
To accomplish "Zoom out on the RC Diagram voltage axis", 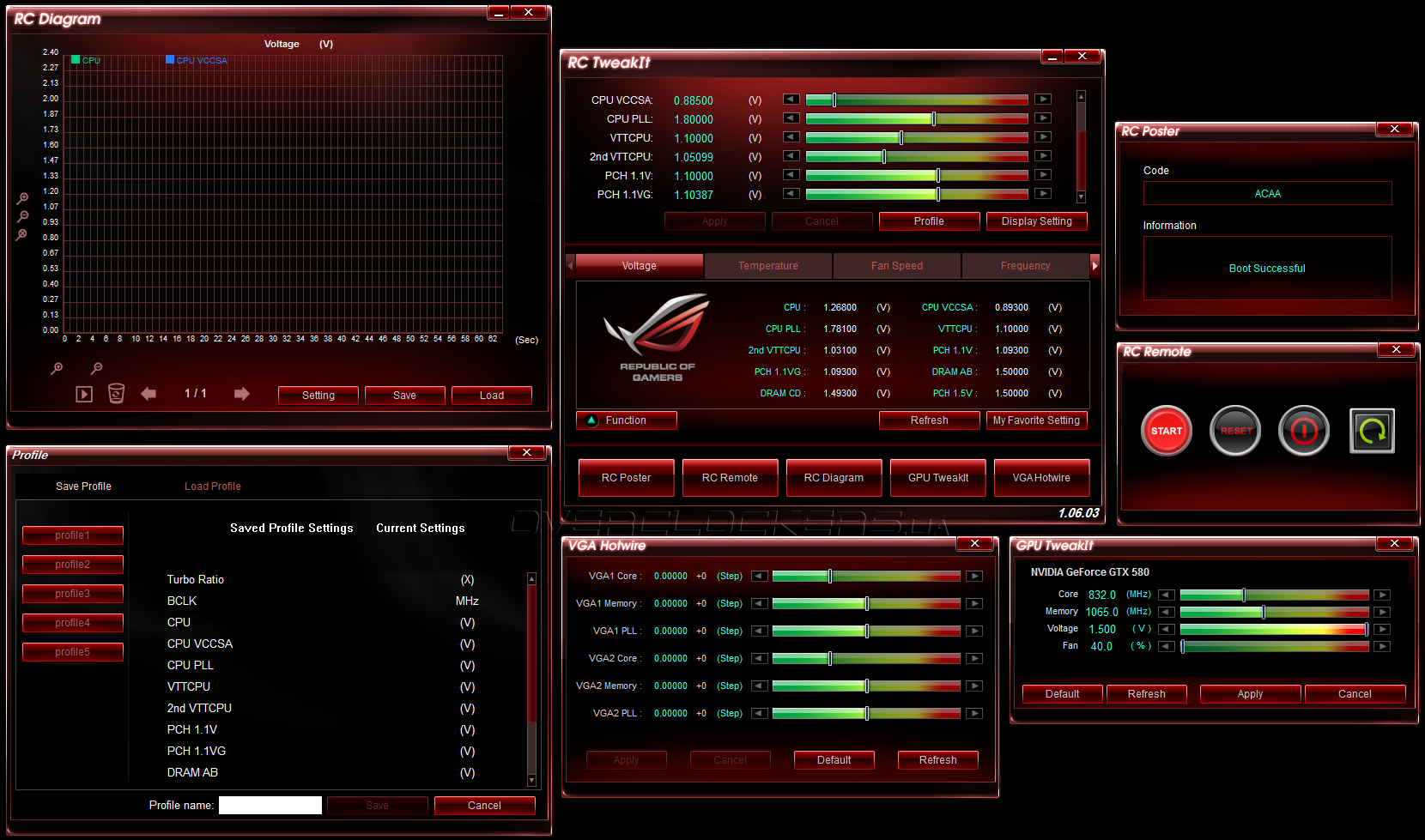I will pyautogui.click(x=23, y=216).
